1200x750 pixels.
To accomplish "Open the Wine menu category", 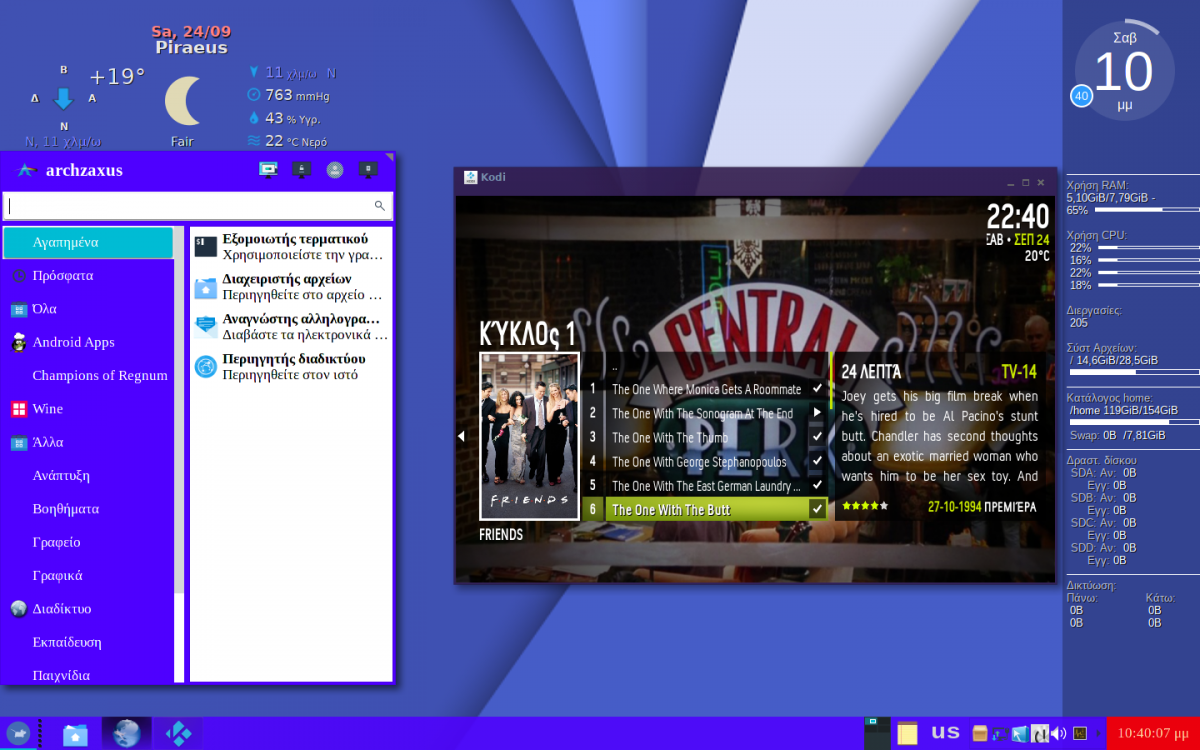I will pyautogui.click(x=47, y=409).
